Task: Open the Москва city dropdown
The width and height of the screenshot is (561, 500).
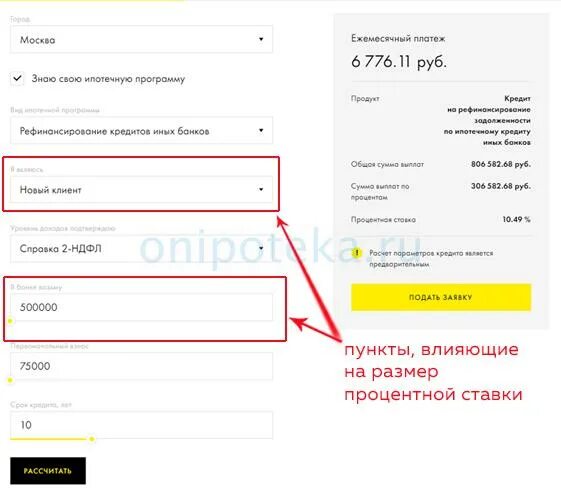Action: (141, 39)
